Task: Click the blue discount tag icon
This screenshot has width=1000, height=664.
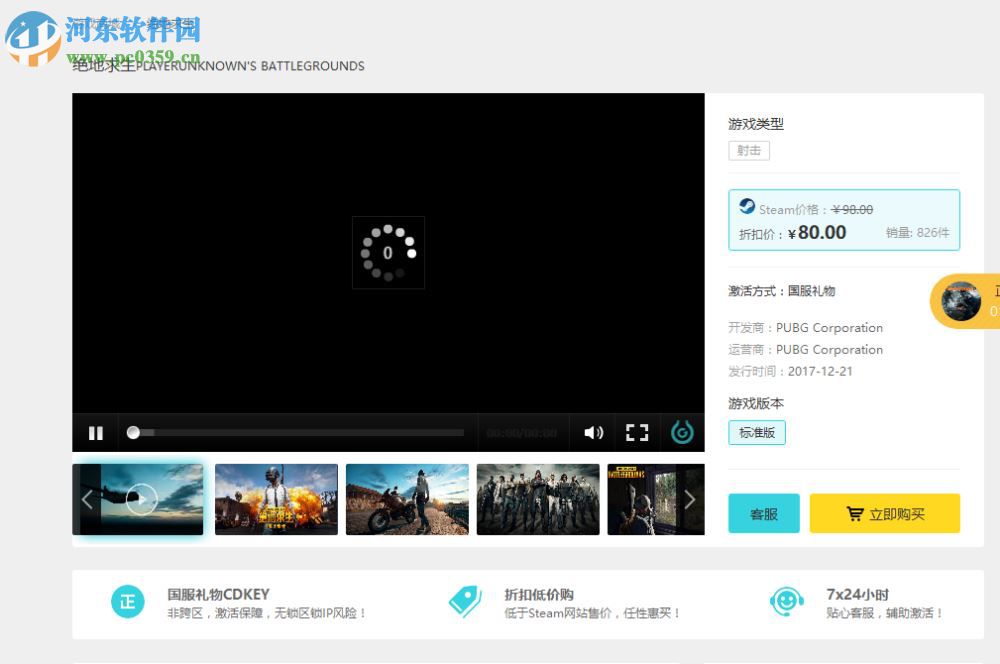Action: [x=464, y=601]
